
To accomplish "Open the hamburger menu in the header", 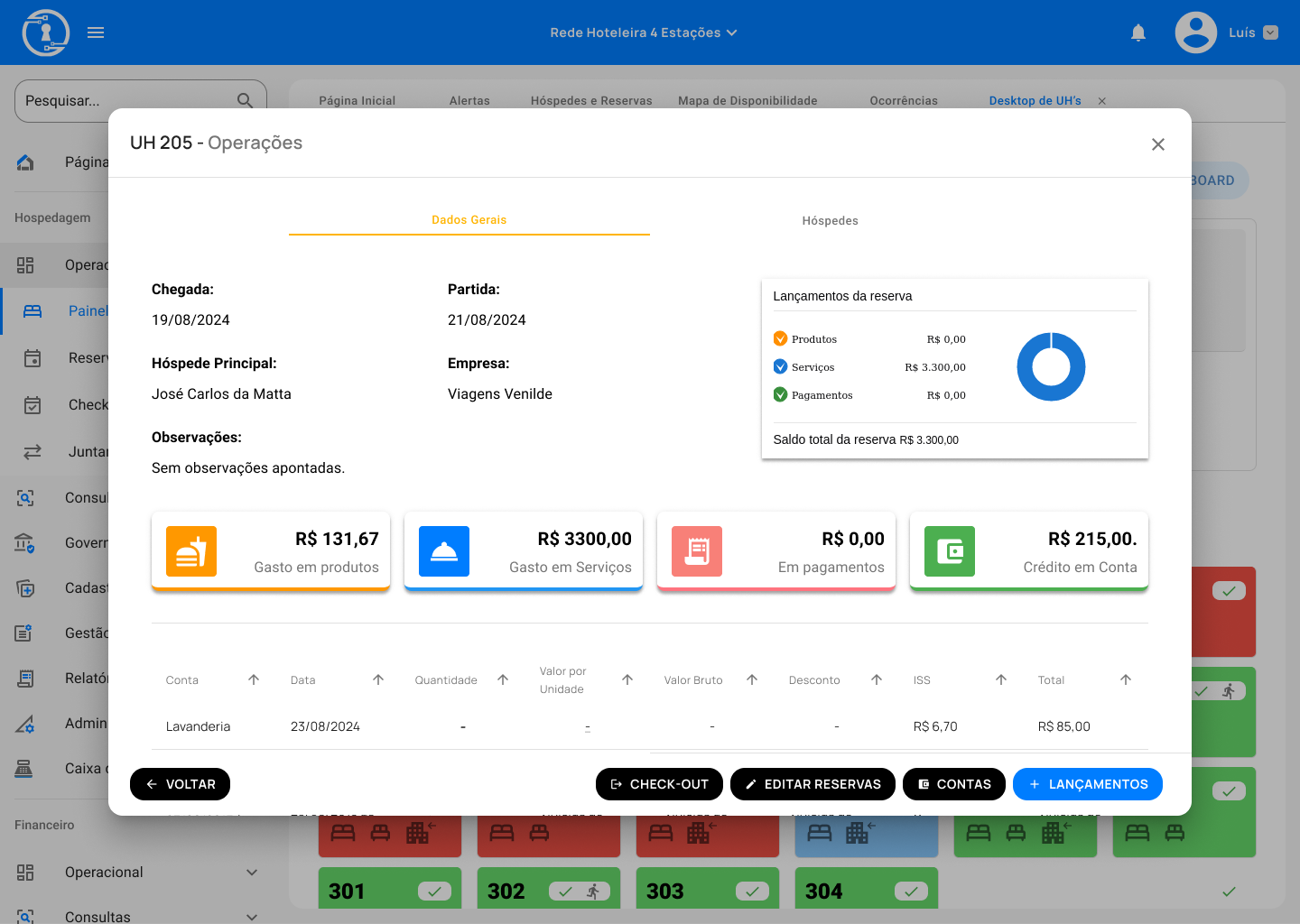I will (96, 33).
